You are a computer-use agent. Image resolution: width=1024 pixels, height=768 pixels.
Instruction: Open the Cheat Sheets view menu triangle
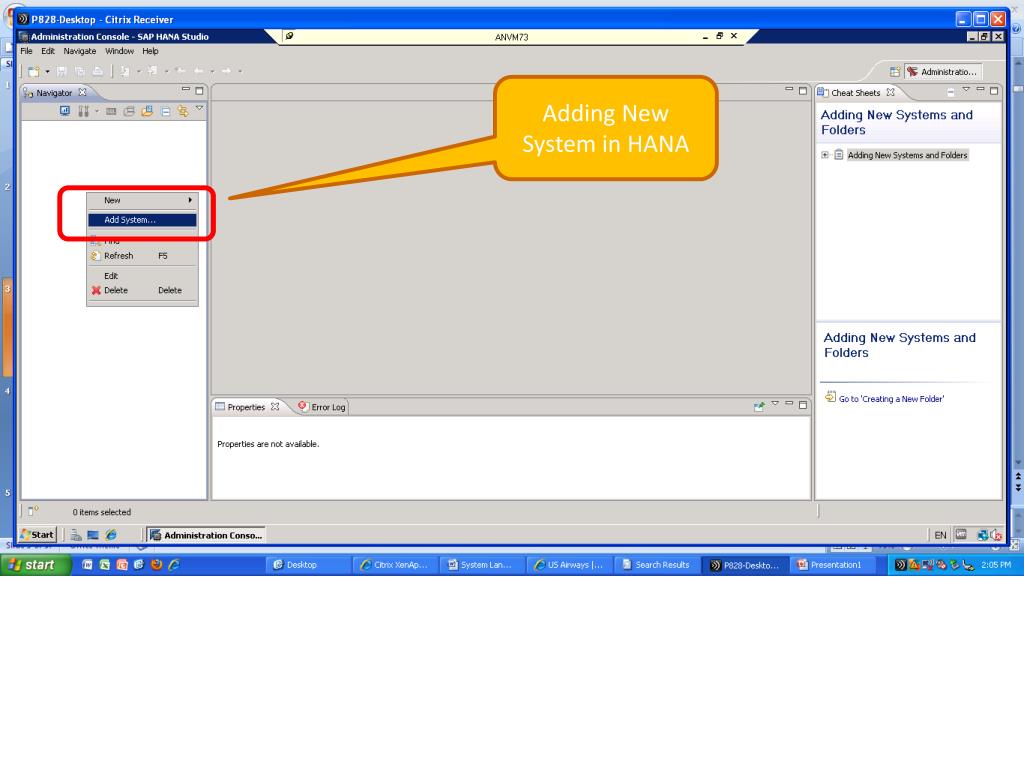point(966,89)
